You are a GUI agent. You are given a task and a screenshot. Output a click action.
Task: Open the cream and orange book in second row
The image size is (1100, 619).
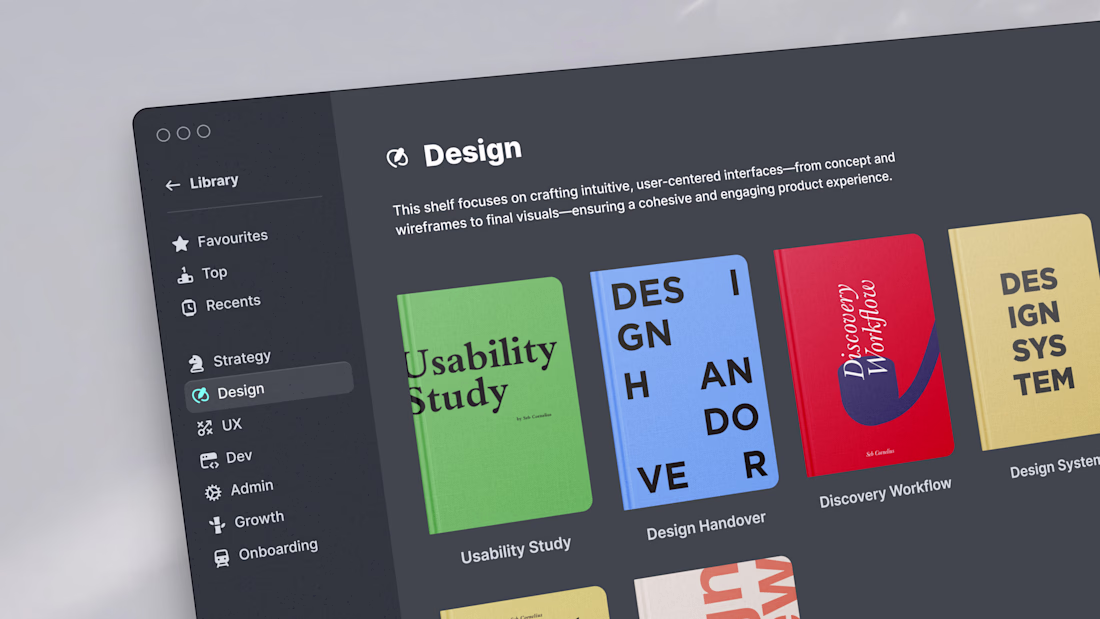(x=717, y=588)
